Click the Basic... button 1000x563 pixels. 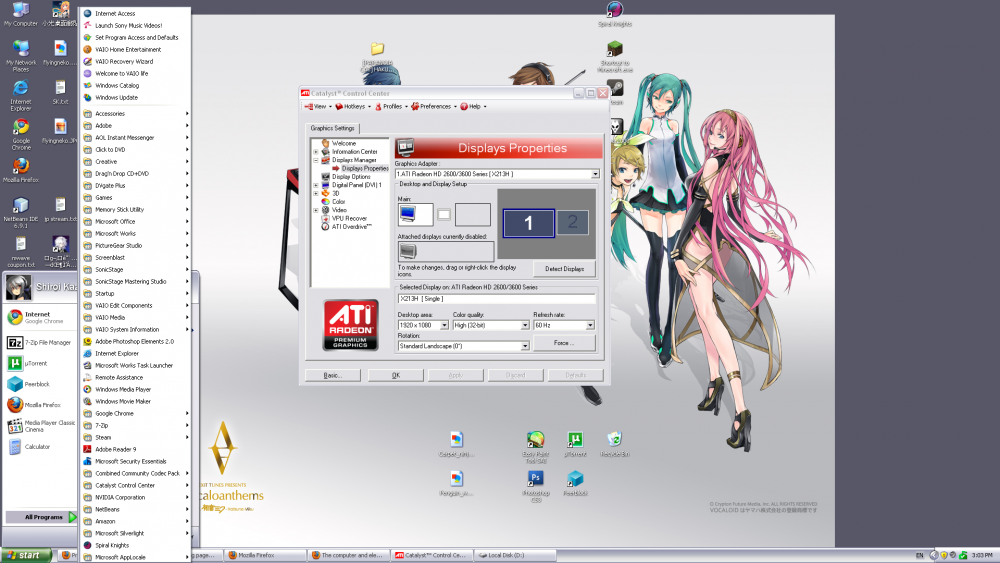(332, 376)
